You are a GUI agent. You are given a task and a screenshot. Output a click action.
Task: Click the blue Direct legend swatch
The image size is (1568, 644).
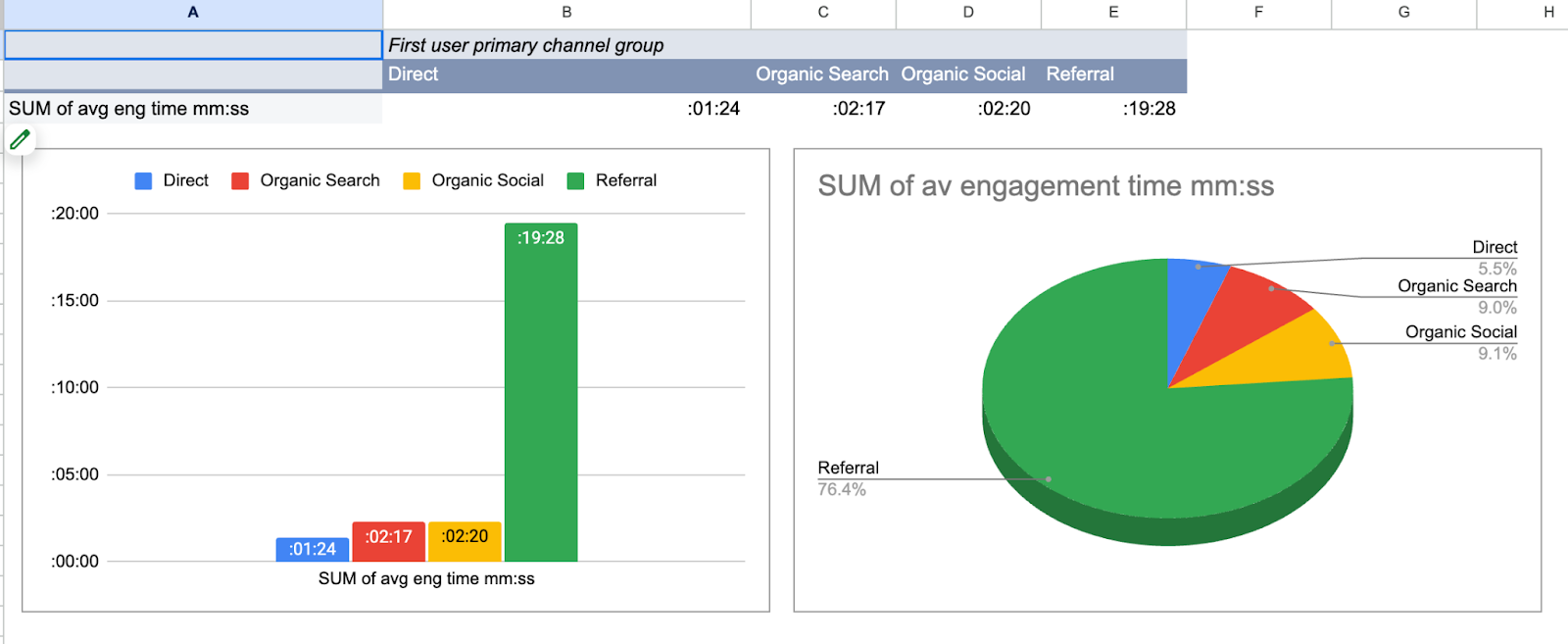(x=143, y=181)
